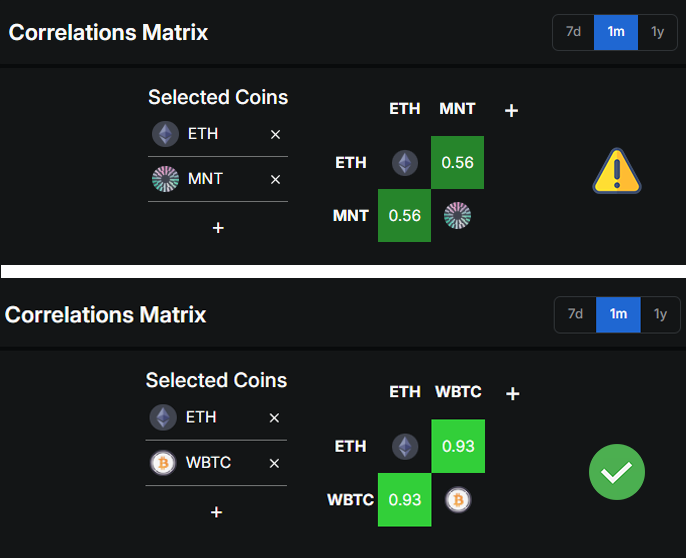Viewport: 686px width, 558px height.
Task: Click WBTC logo in bottom matrix diagonal
Action: [x=458, y=499]
